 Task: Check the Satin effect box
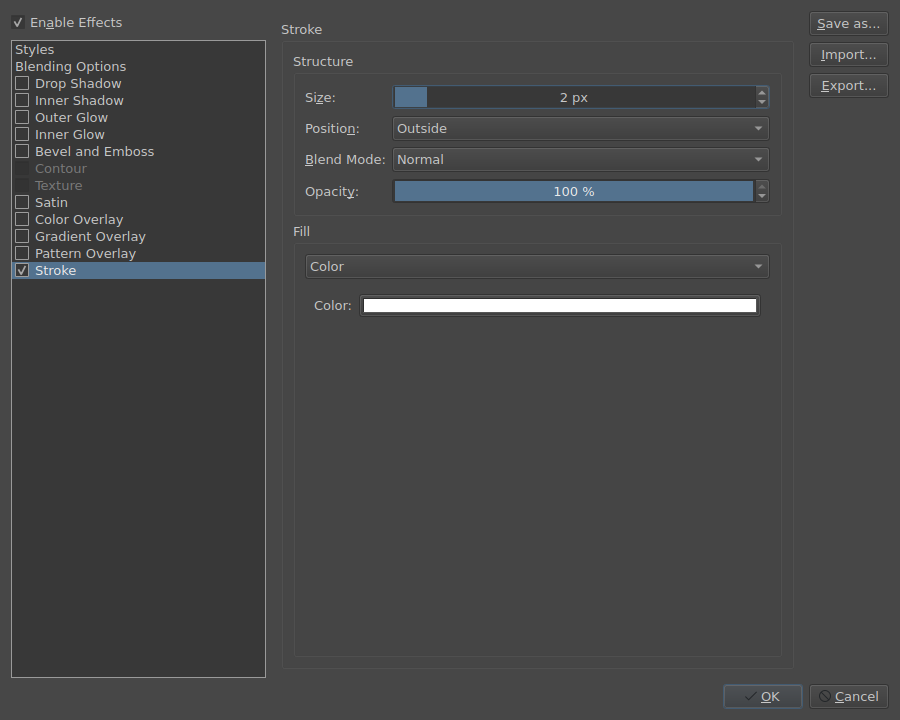pos(22,202)
